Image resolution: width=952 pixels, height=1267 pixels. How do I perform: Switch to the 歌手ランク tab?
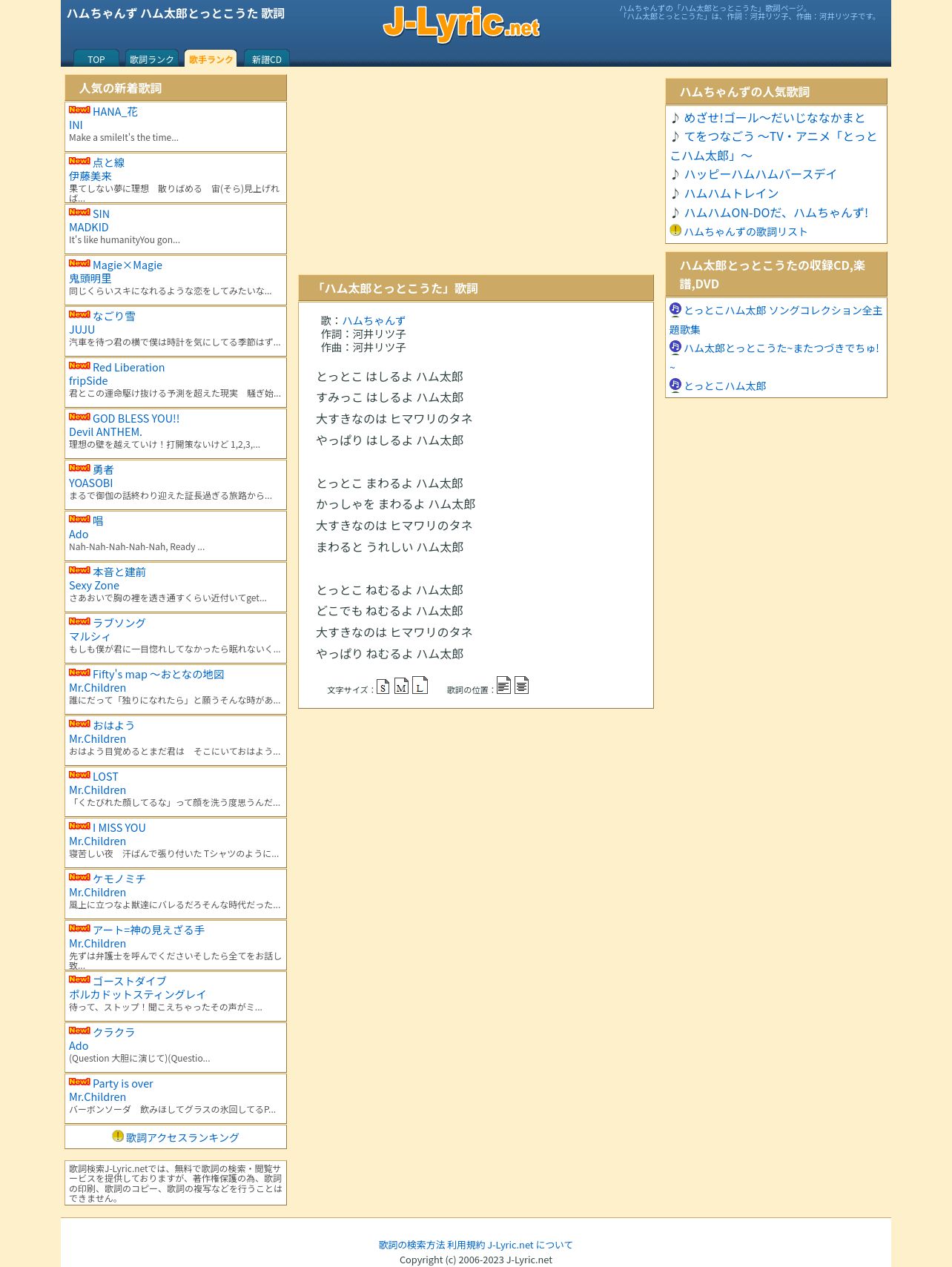coord(211,59)
